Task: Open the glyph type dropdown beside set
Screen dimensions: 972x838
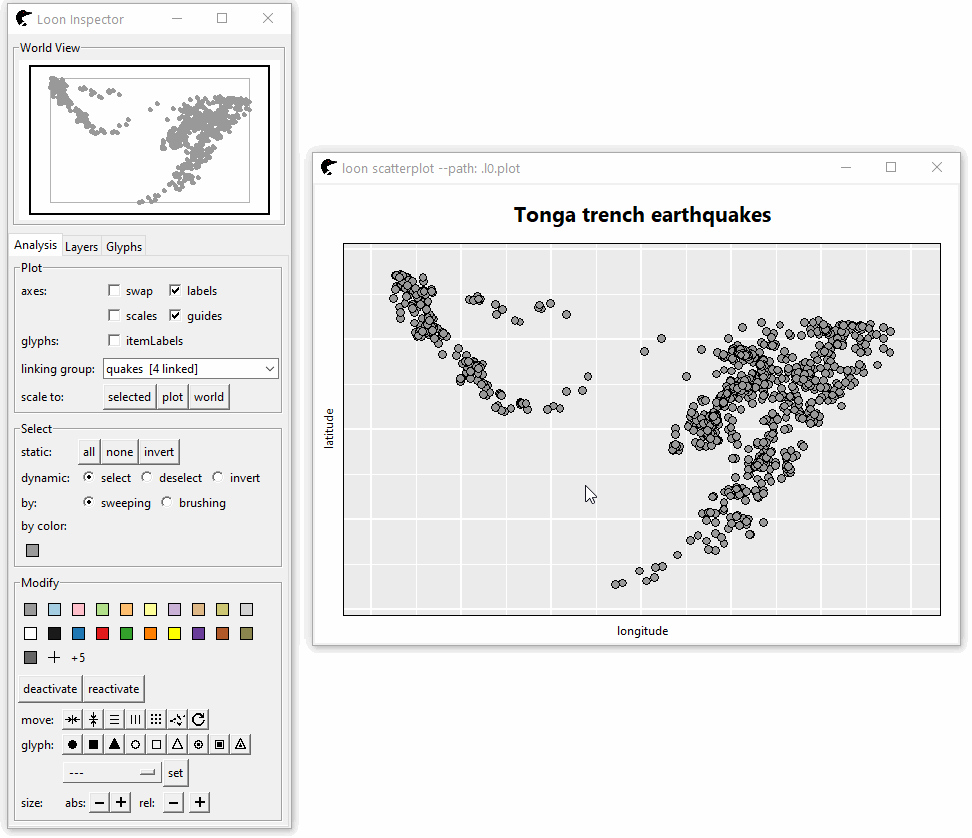Action: [111, 773]
